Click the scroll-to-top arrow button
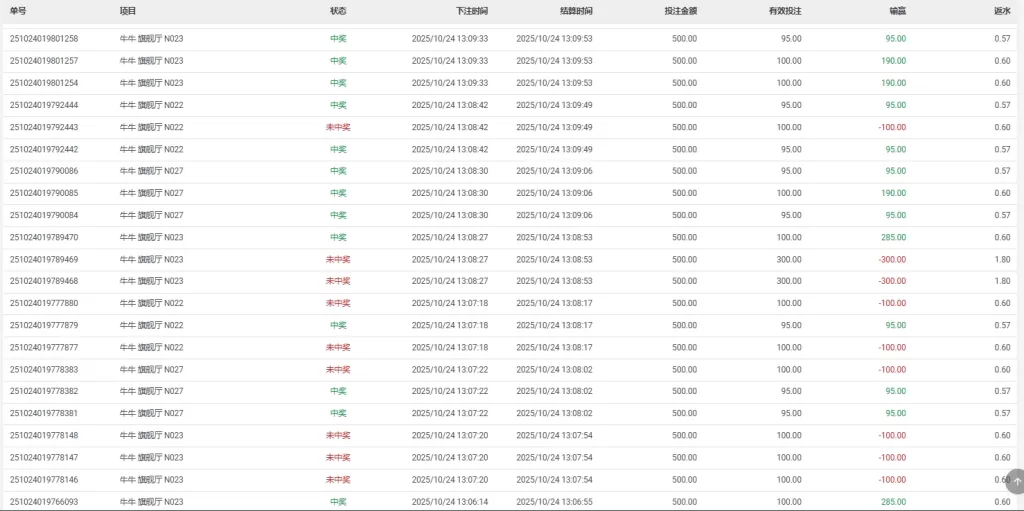Viewport: 1024px width, 511px height. tap(1016, 481)
